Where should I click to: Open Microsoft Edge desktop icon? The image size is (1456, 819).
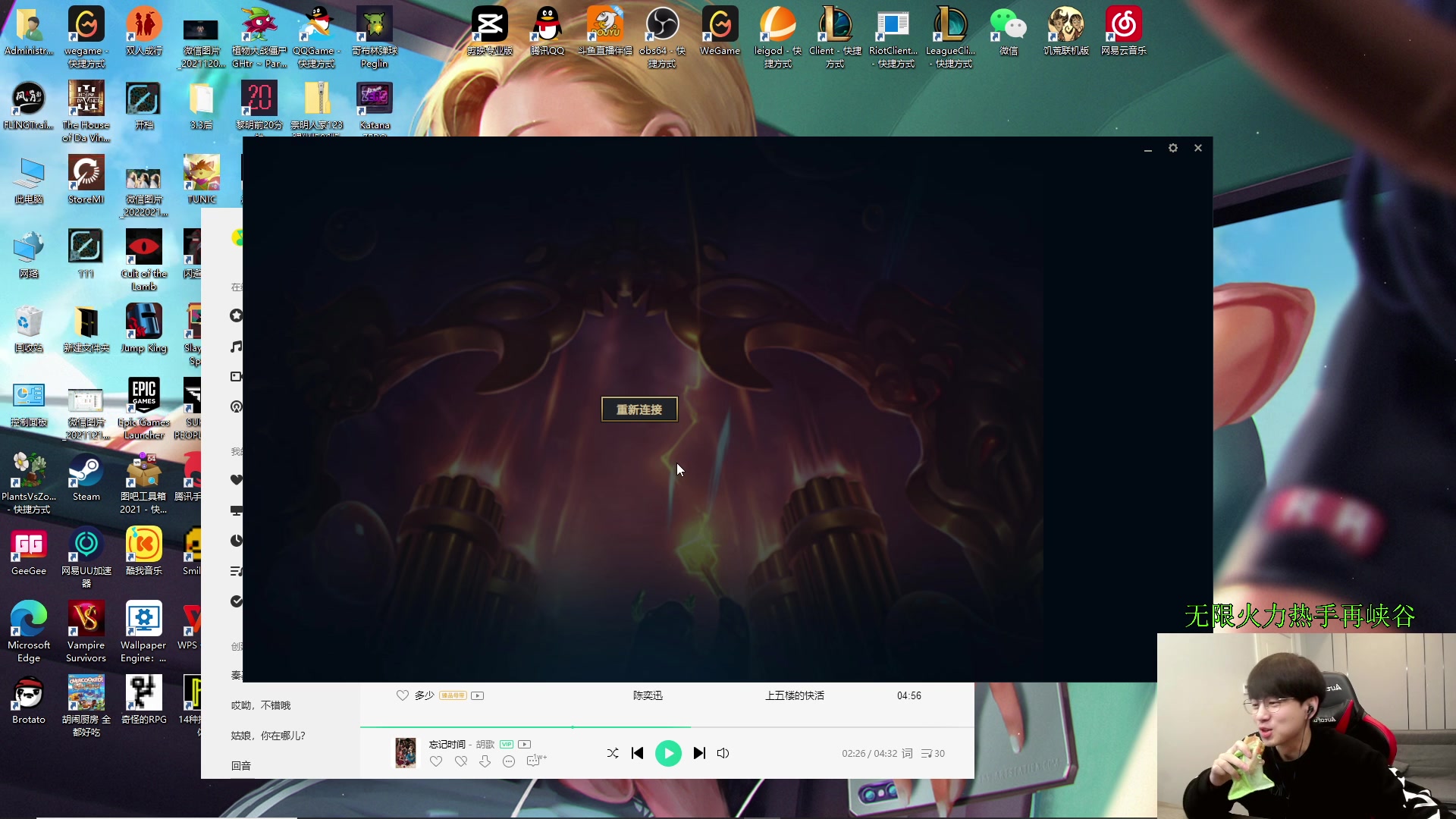(29, 632)
